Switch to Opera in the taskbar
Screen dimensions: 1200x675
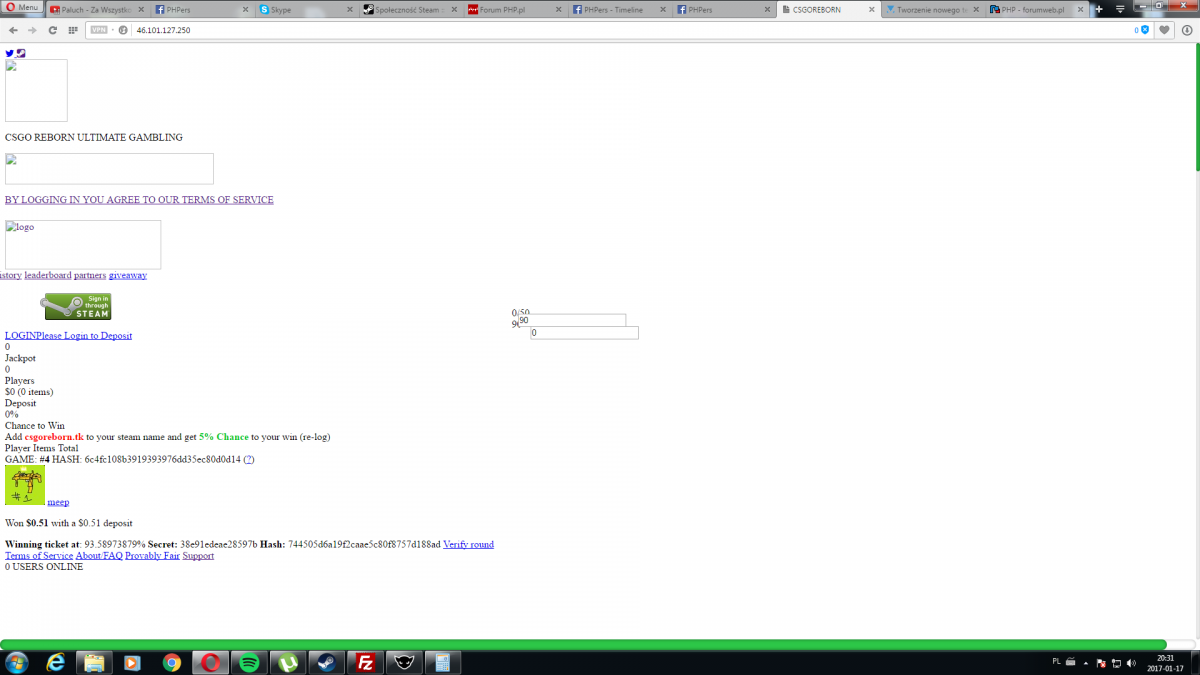coord(211,663)
